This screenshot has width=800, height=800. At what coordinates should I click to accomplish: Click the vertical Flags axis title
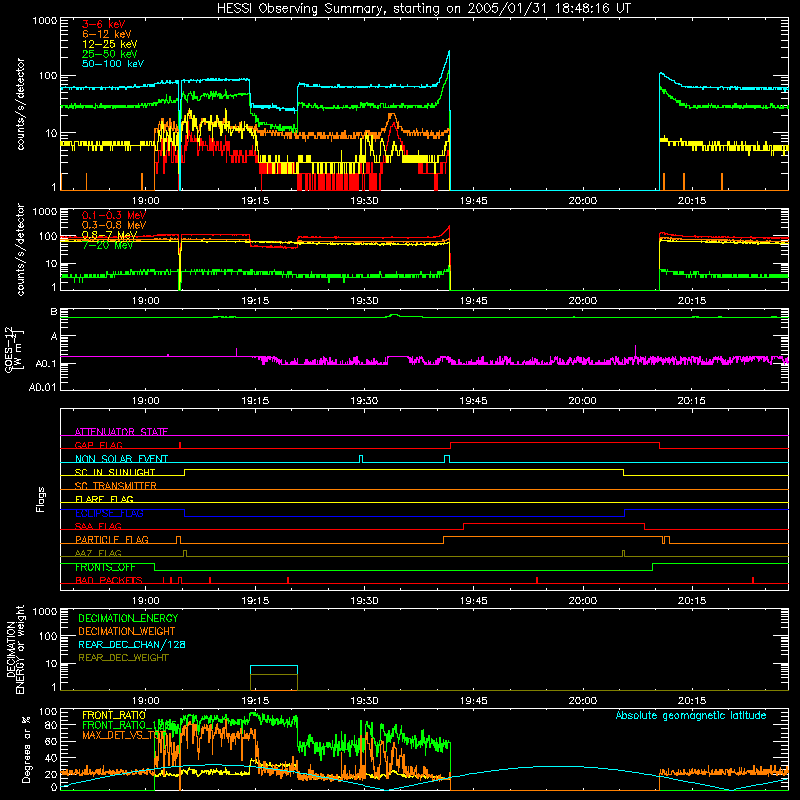tap(41, 499)
